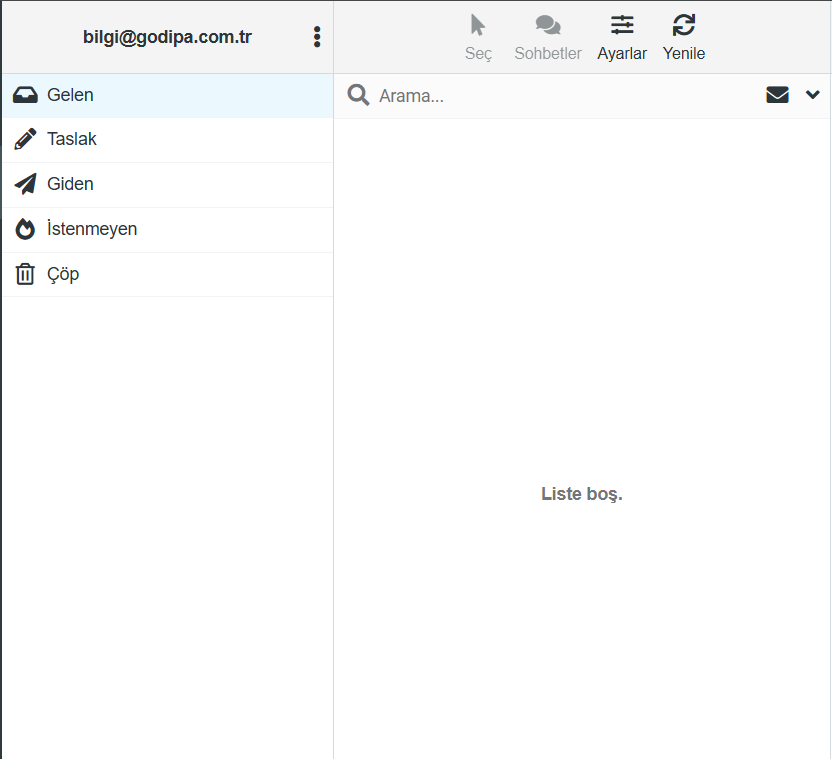Go to the Giden folder label
The width and height of the screenshot is (832, 759).
pyautogui.click(x=70, y=184)
